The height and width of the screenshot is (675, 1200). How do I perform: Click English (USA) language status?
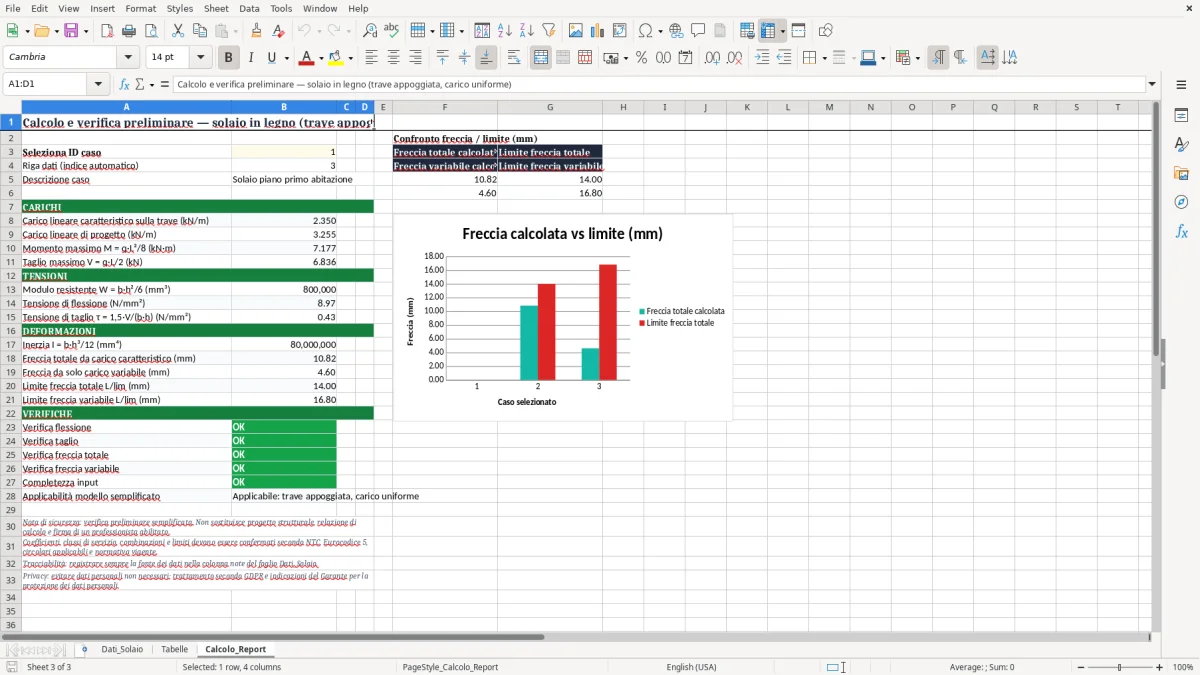coord(691,667)
